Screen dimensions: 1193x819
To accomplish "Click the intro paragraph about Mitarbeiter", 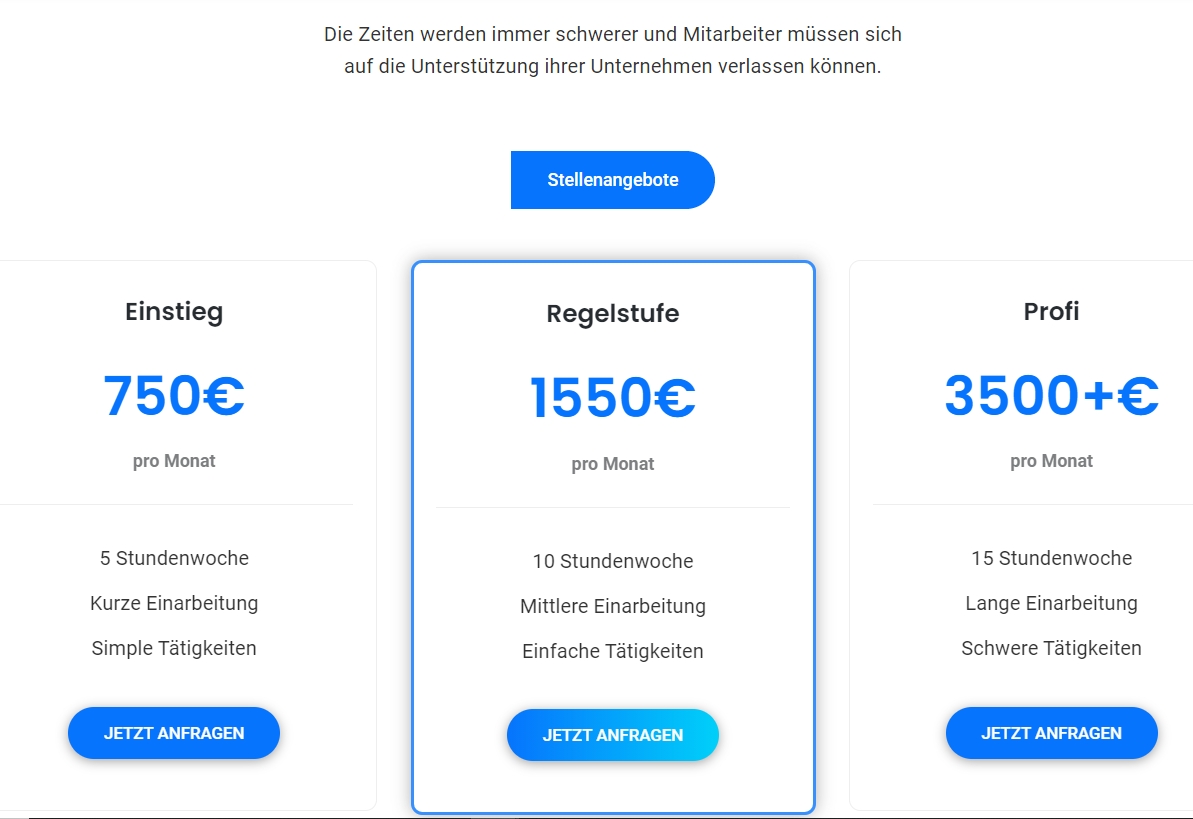I will (612, 50).
